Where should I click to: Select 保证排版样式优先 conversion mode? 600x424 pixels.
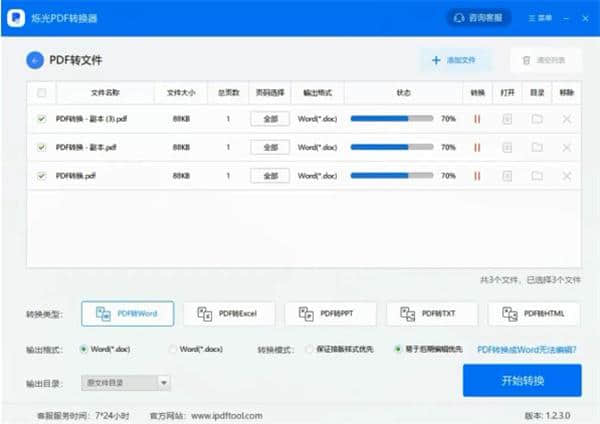point(309,350)
